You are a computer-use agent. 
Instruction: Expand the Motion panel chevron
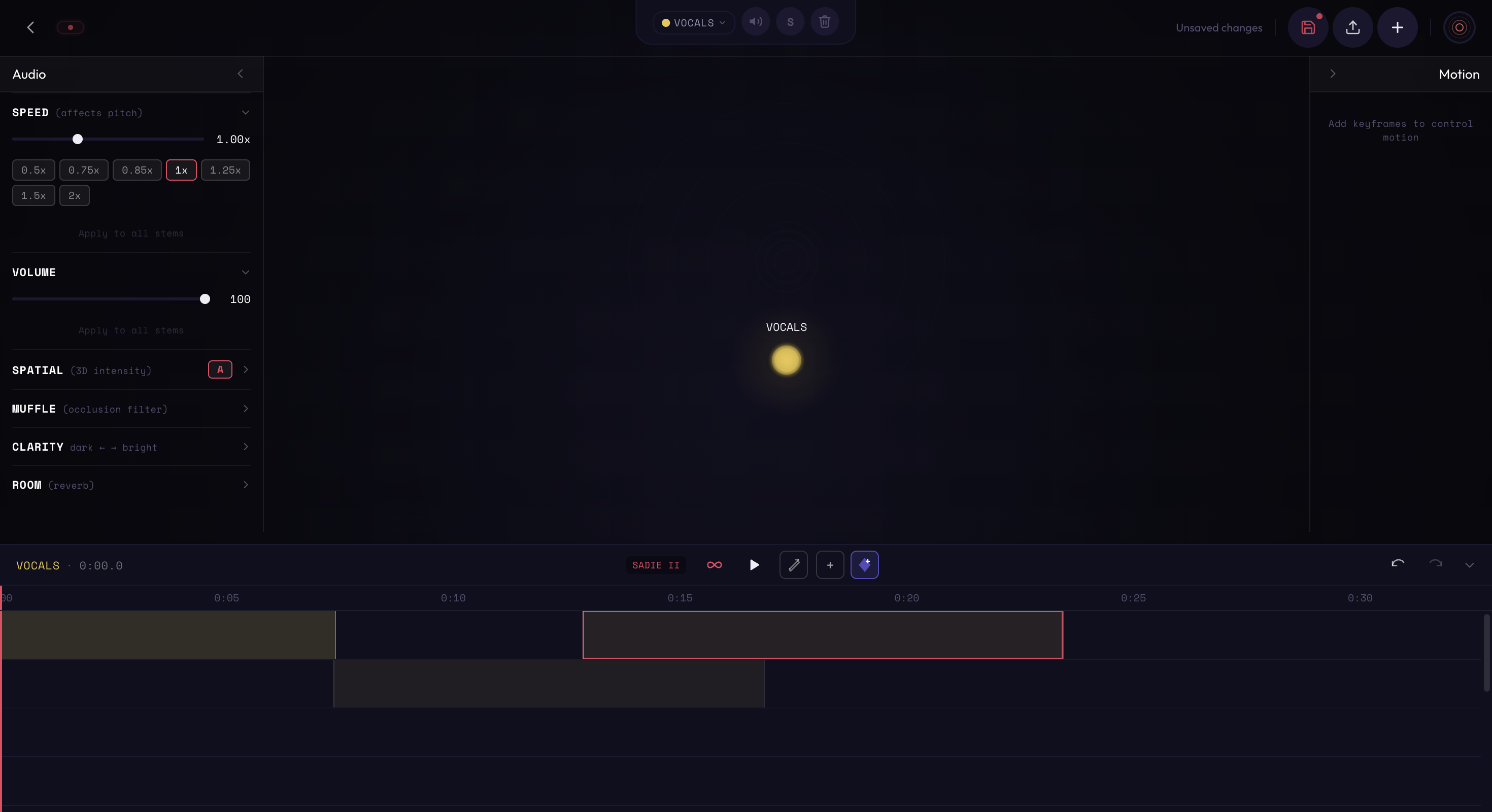(1333, 74)
